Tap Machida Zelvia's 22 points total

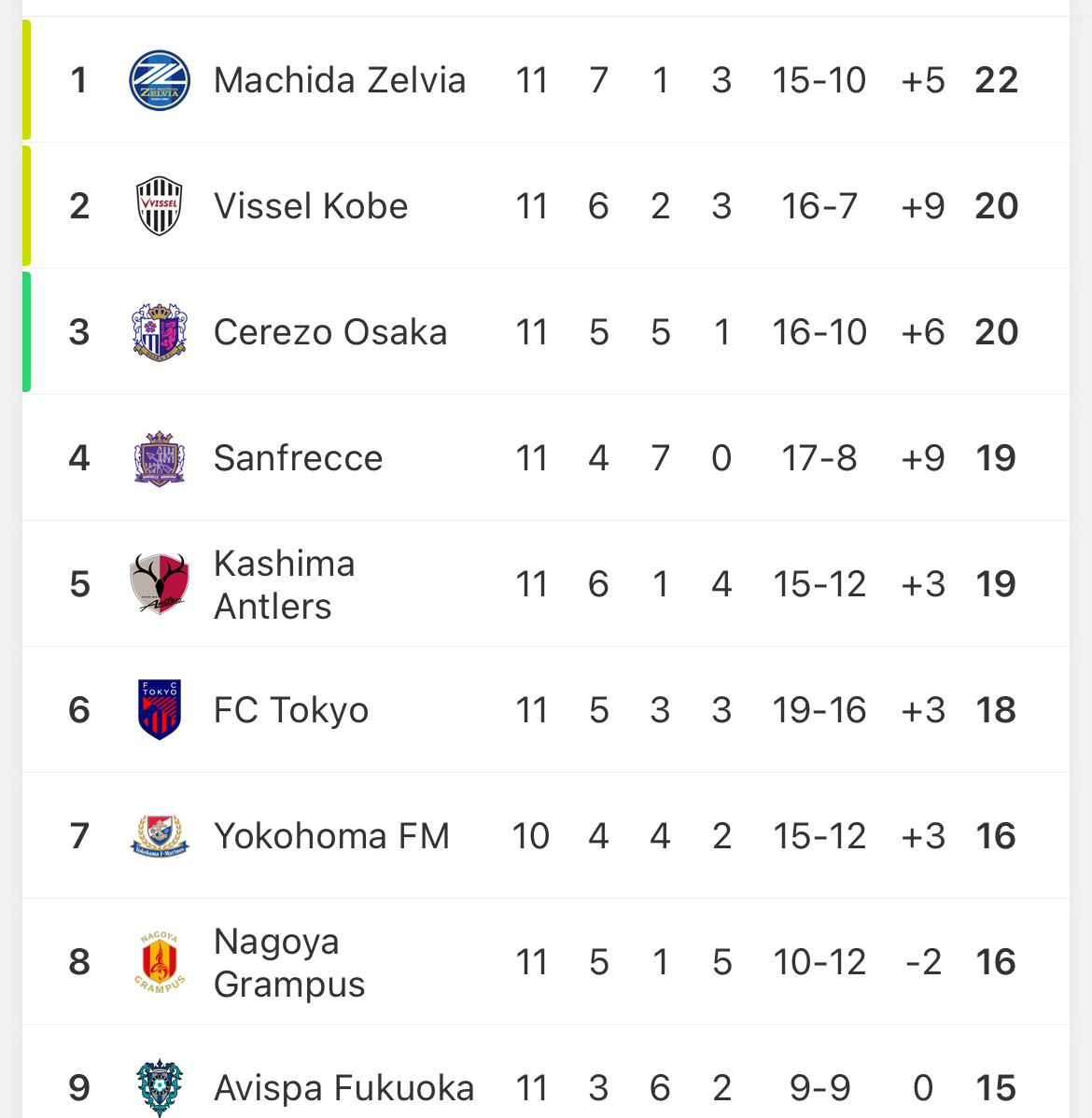click(x=997, y=80)
